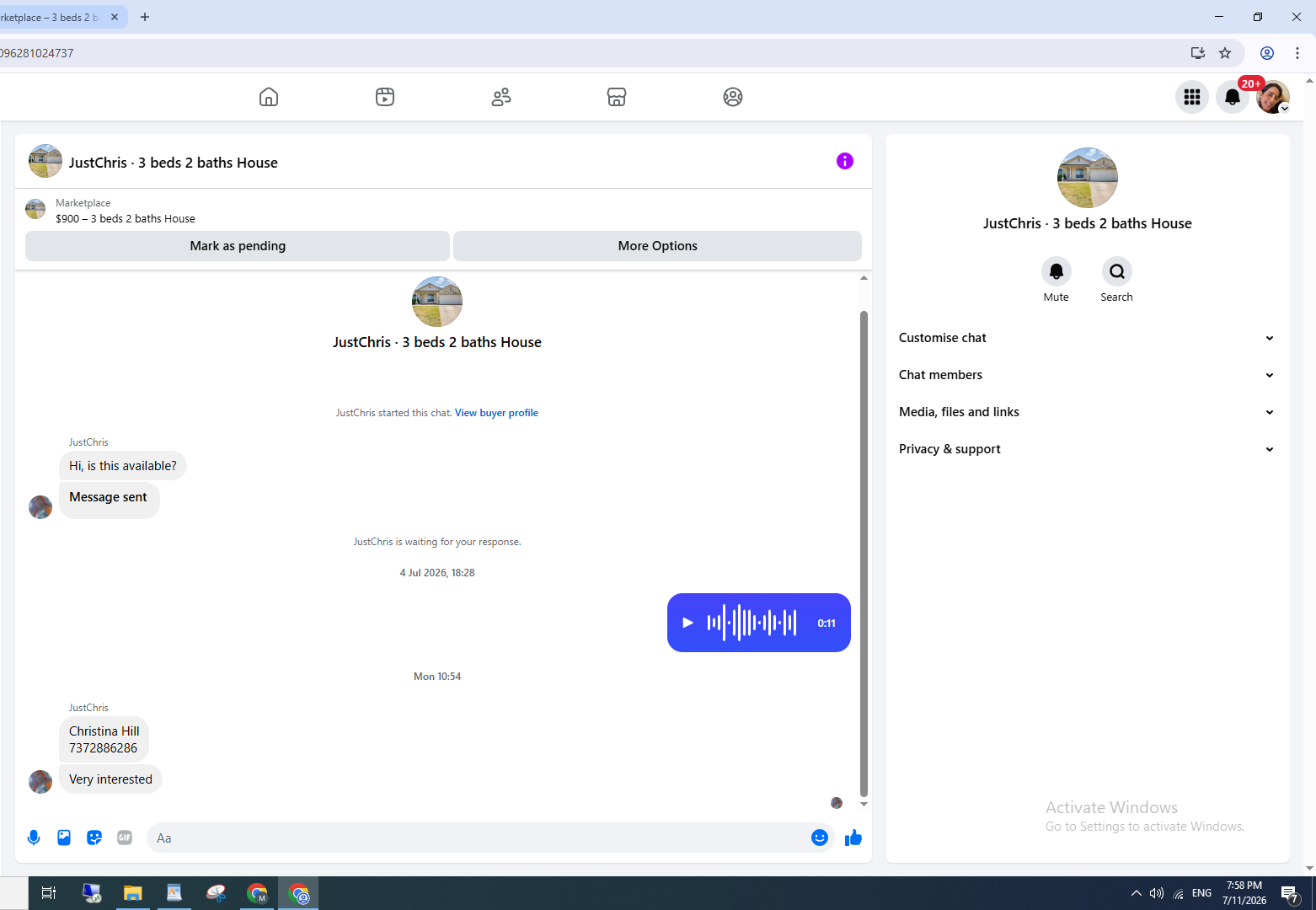Bookmark this tab with the star icon
Image resolution: width=1316 pixels, height=910 pixels.
(x=1225, y=53)
